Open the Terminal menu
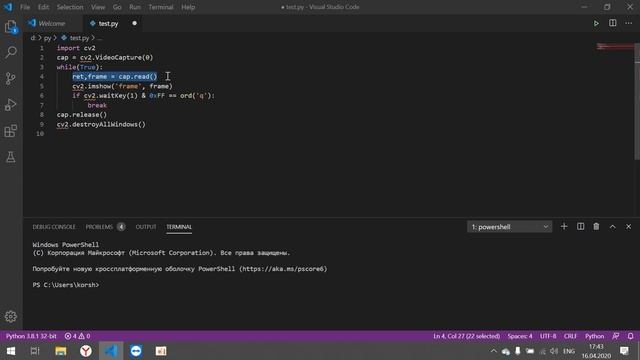The width and height of the screenshot is (640, 360). (161, 7)
